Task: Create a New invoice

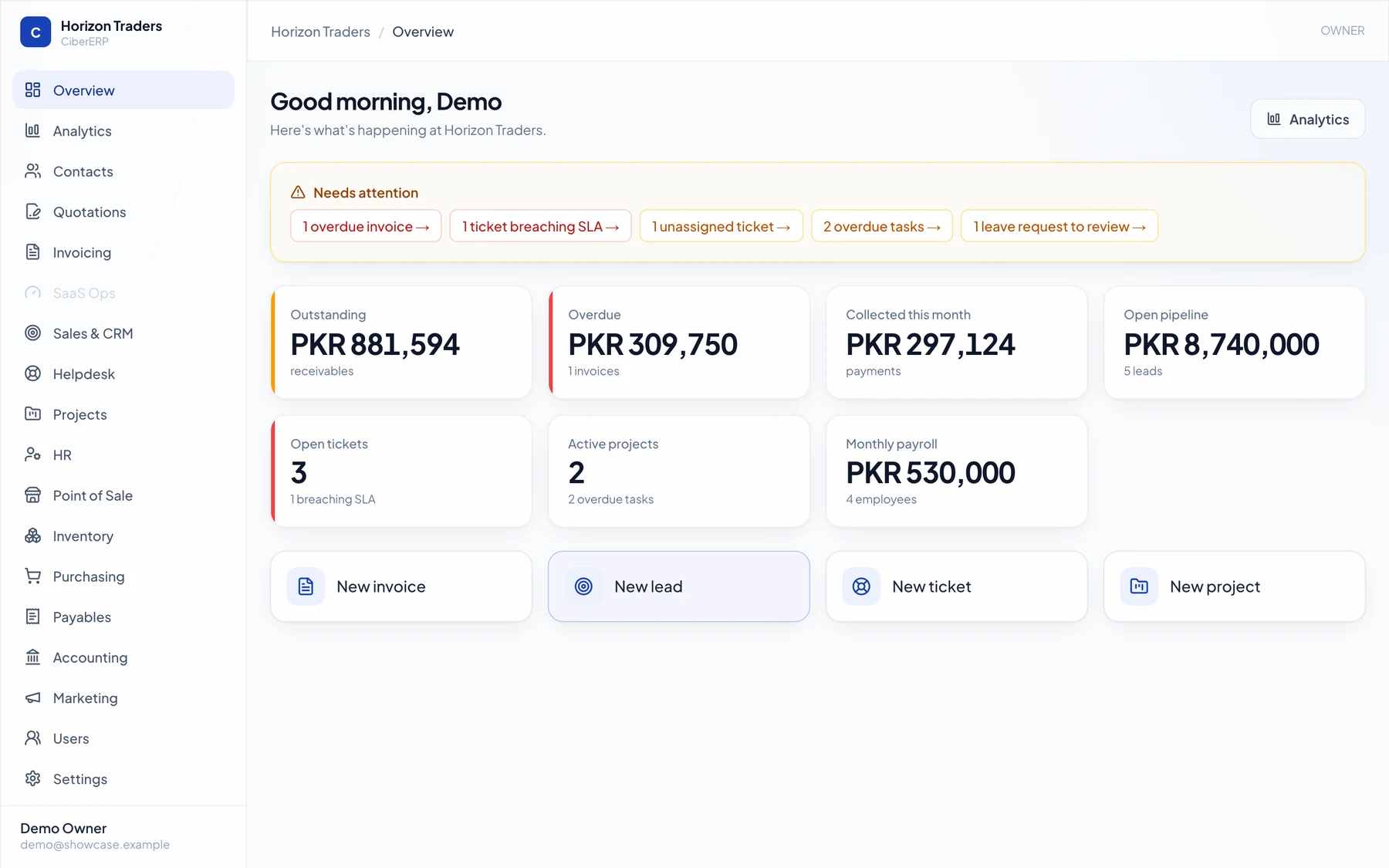Action: point(401,586)
